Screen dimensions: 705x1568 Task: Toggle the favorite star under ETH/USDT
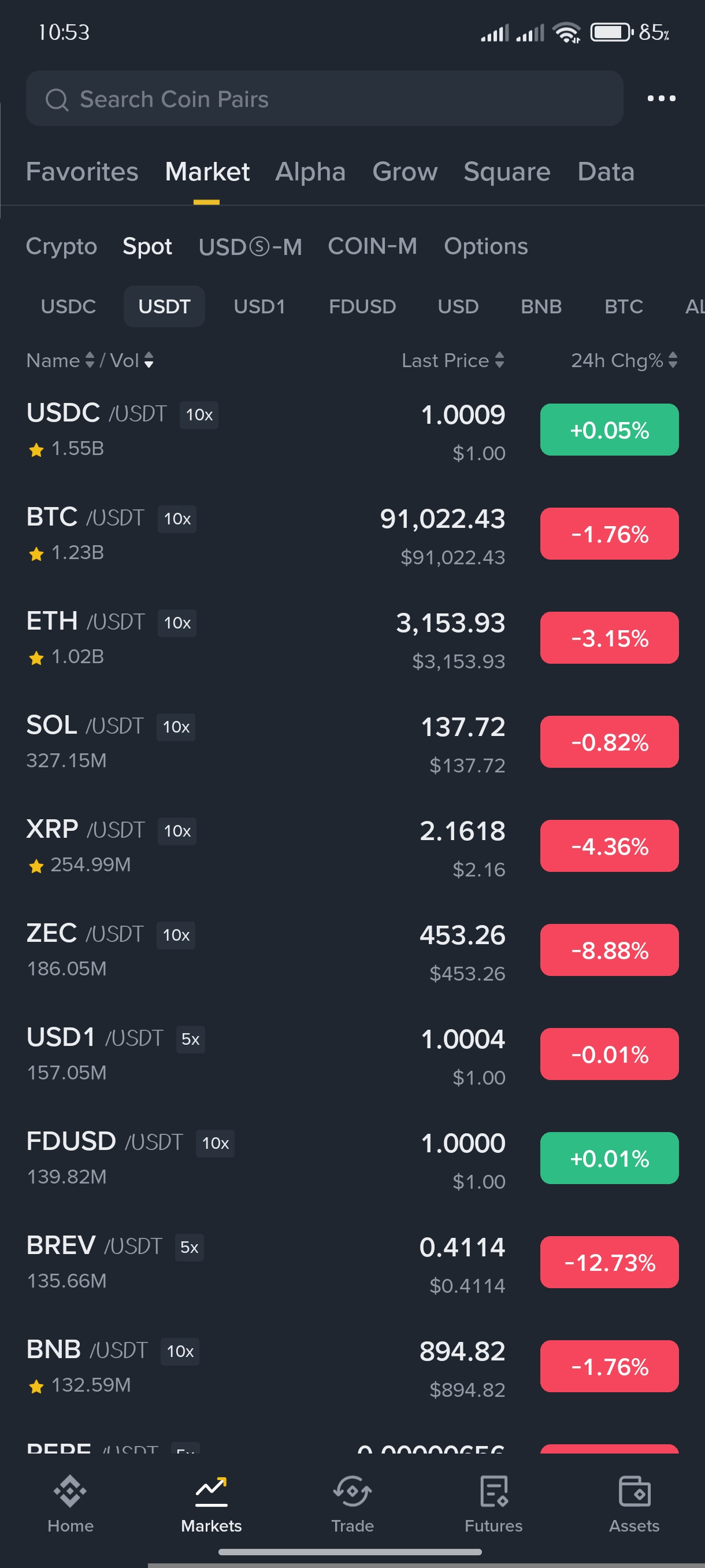coord(36,658)
